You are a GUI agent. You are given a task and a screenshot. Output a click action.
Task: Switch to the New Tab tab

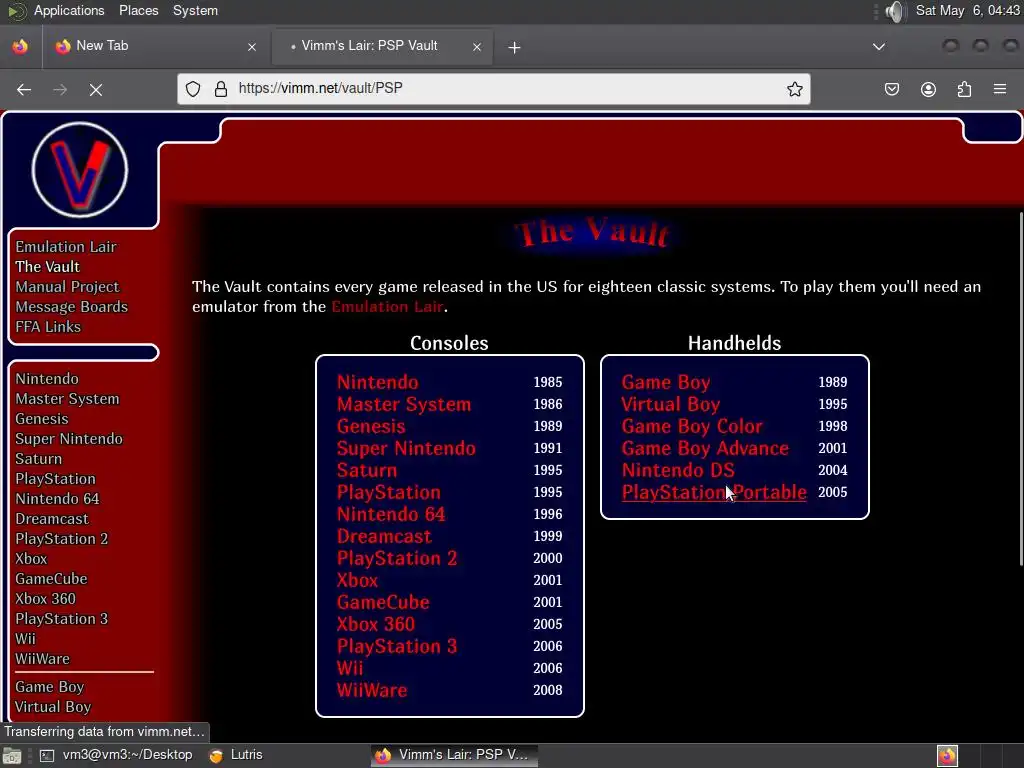[x=157, y=46]
